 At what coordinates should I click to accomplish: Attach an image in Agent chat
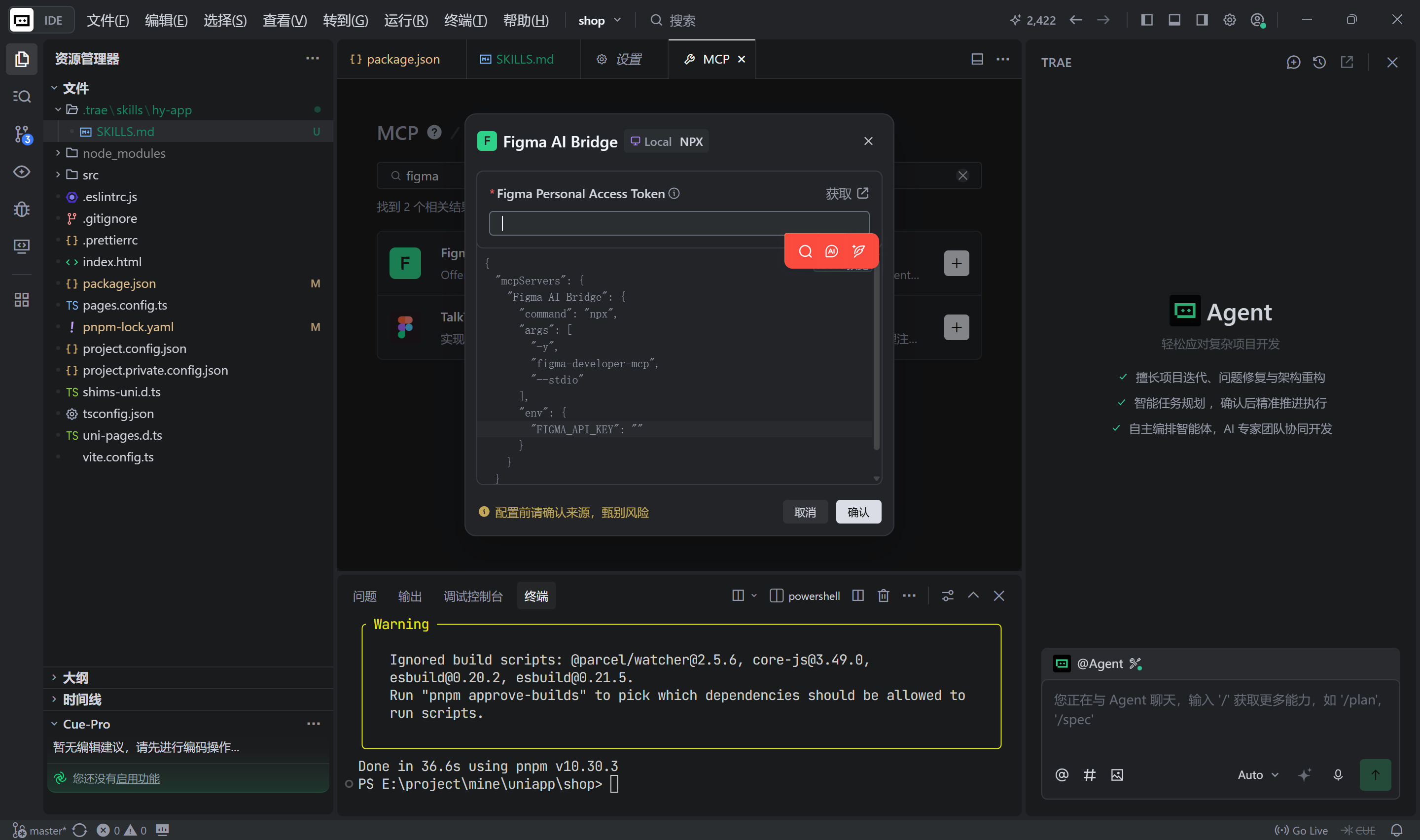(1117, 775)
